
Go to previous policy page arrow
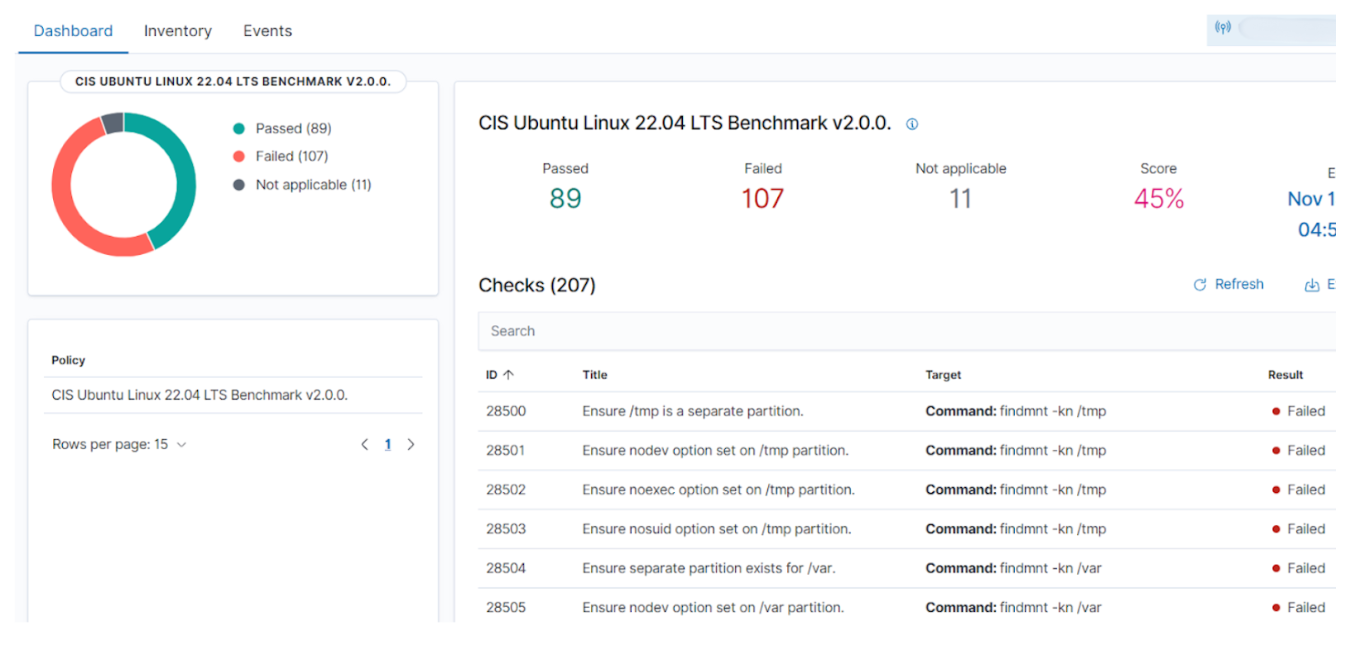365,444
